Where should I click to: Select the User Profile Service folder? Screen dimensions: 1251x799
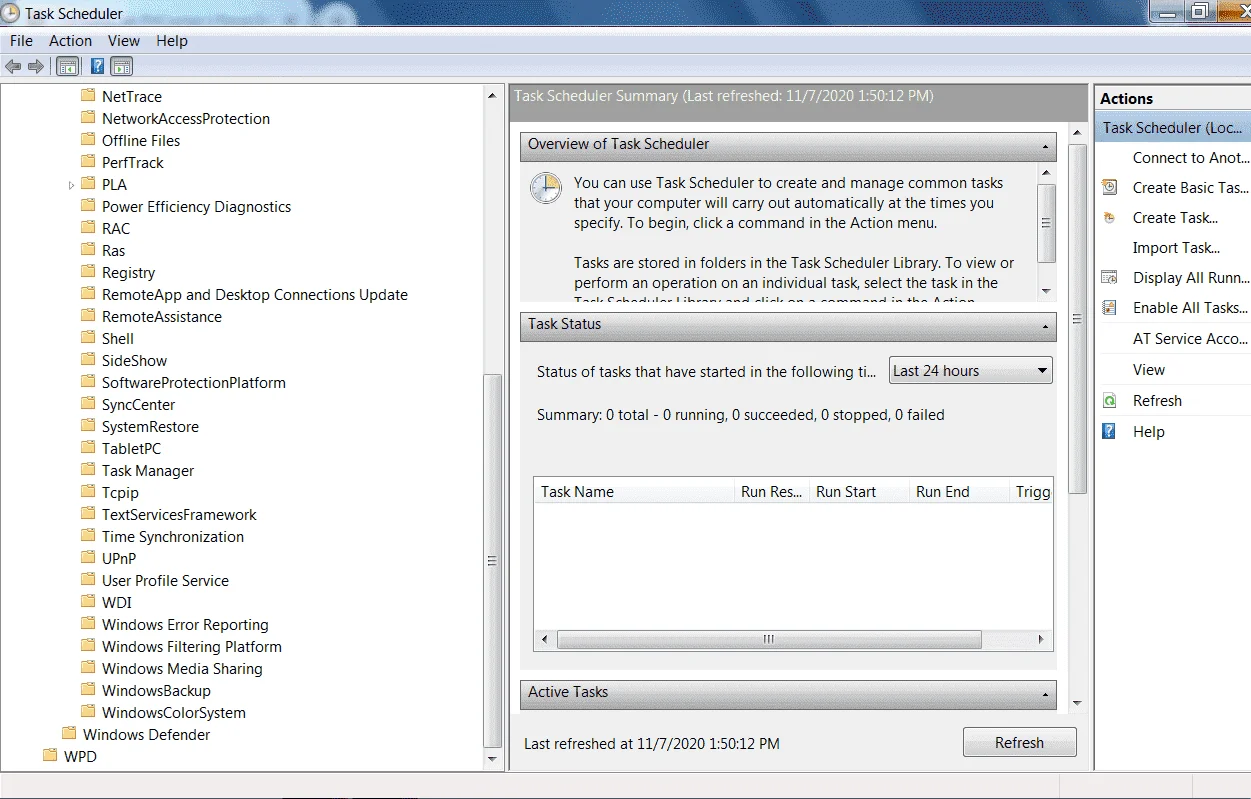pyautogui.click(x=165, y=580)
